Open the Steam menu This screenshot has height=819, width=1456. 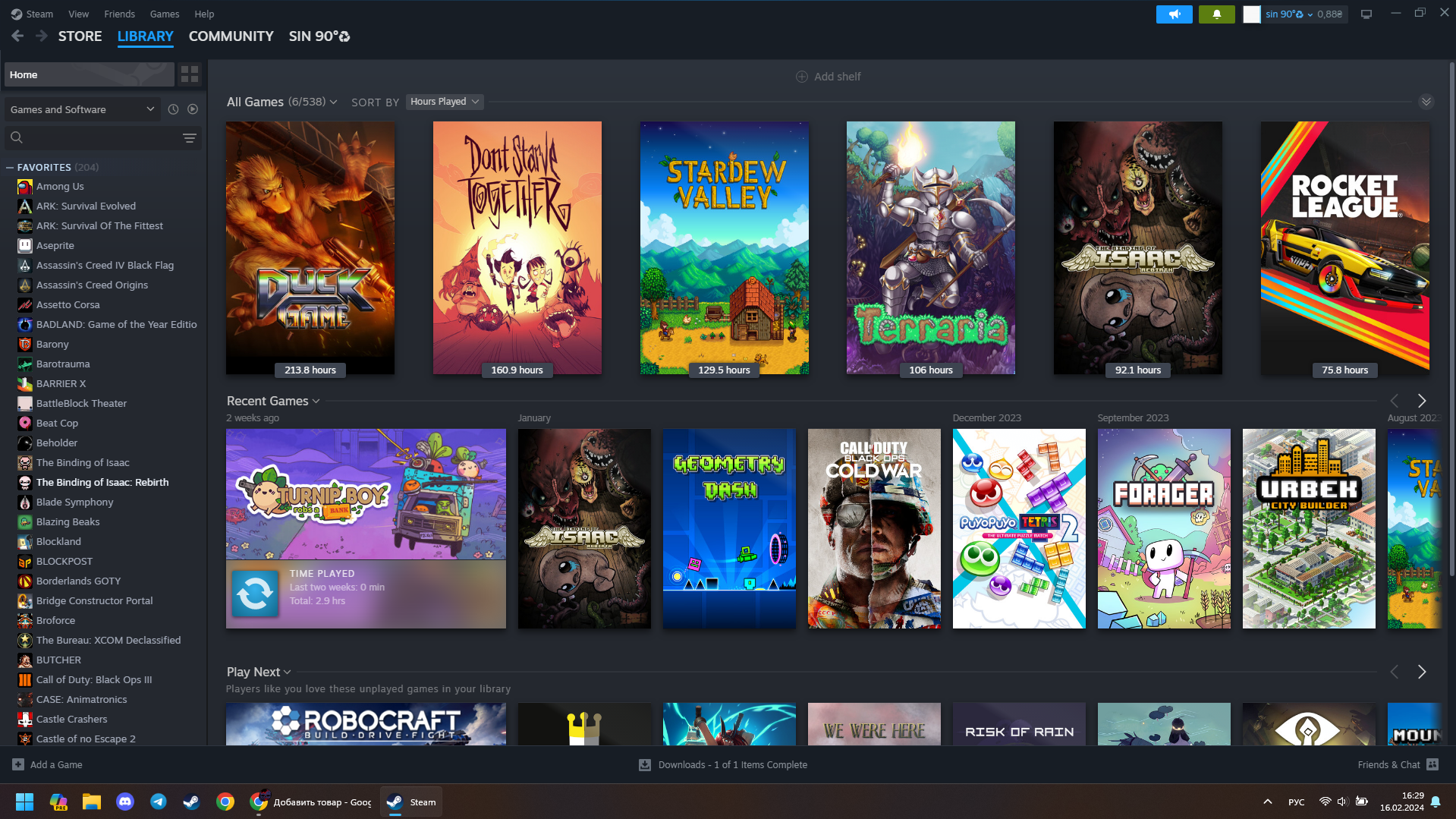[32, 14]
